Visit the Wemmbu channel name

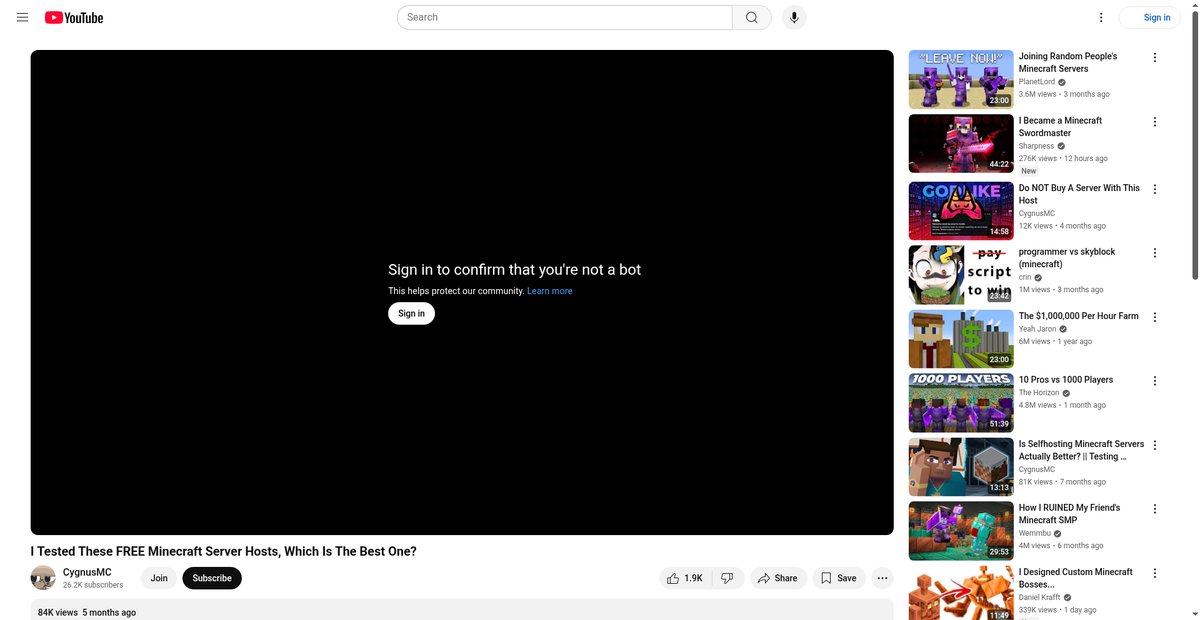pyautogui.click(x=1036, y=534)
